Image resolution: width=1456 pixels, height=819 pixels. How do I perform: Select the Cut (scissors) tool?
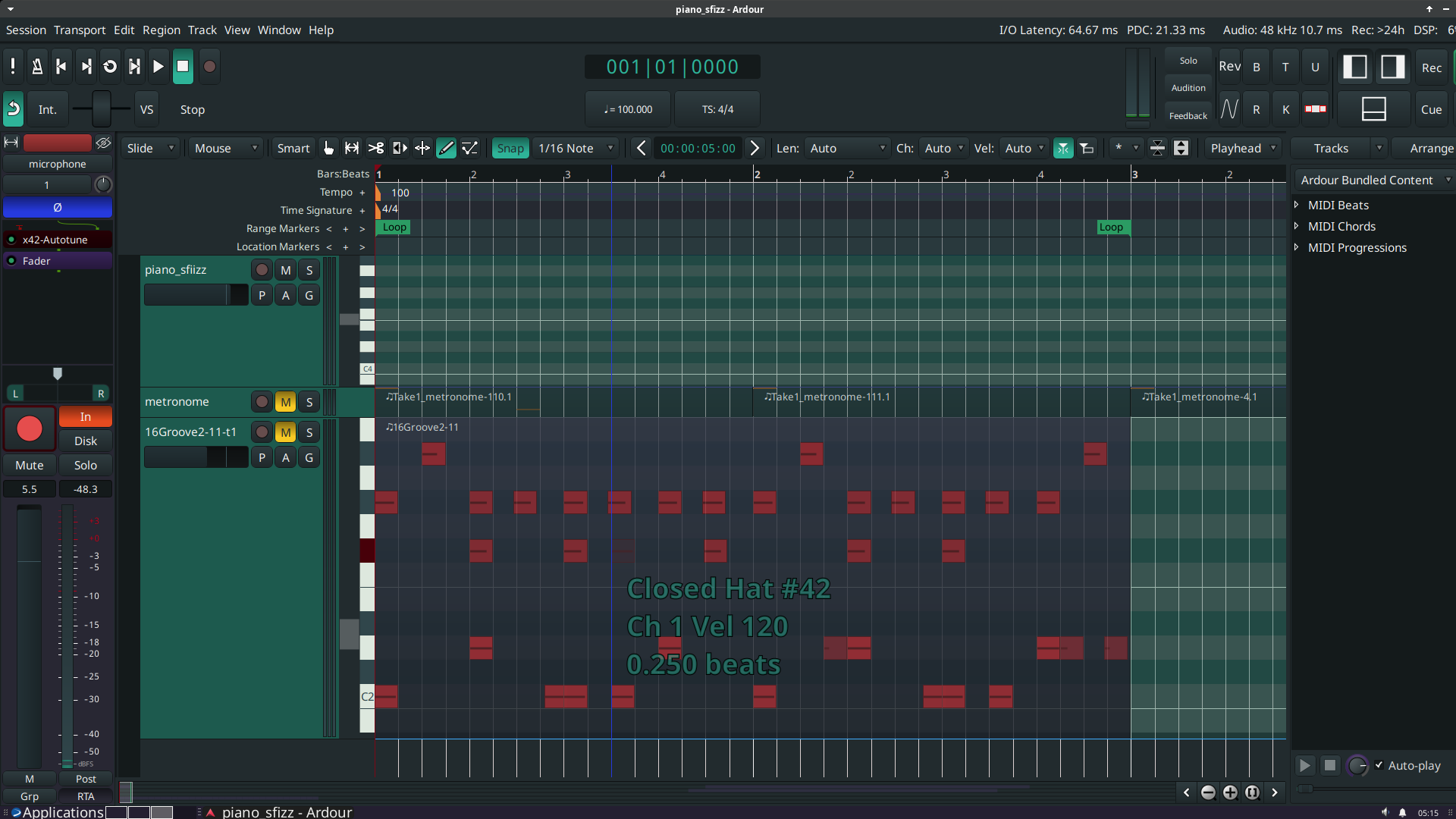tap(375, 148)
